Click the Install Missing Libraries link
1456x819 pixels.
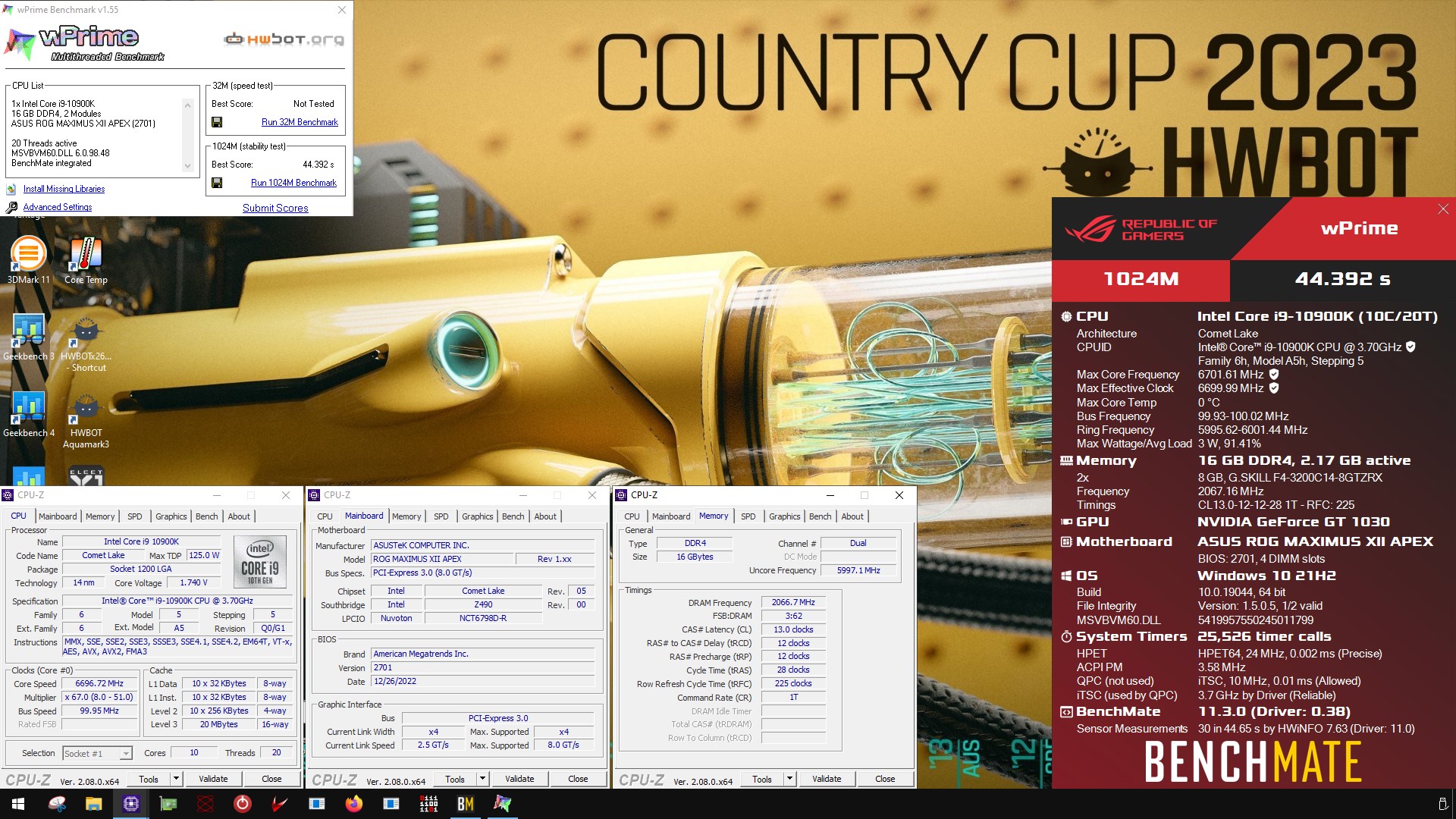[64, 189]
